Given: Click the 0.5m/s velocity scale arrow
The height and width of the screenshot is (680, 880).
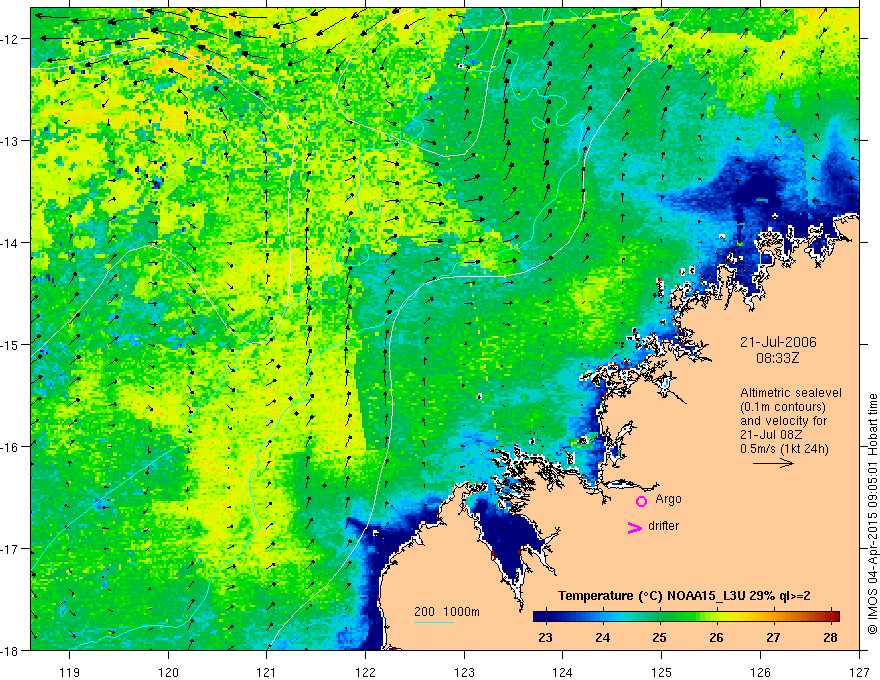Looking at the screenshot, I should [x=773, y=463].
